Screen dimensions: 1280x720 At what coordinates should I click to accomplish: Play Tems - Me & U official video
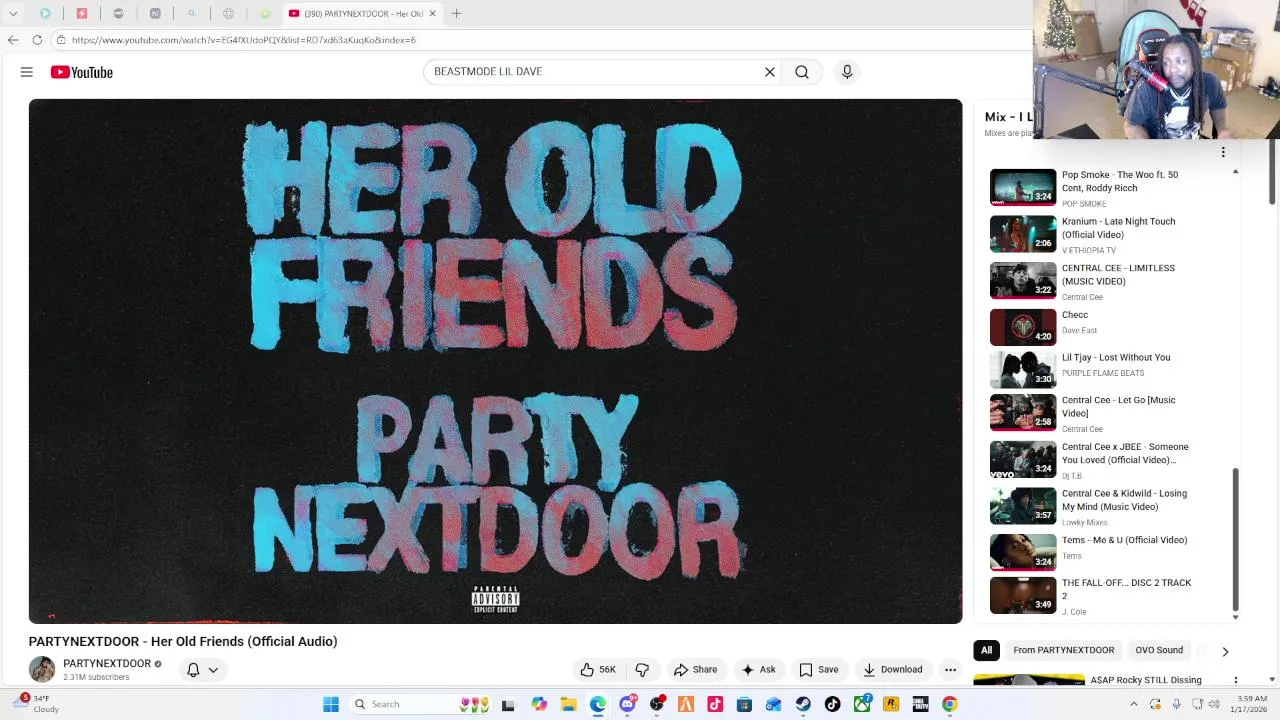(x=1093, y=552)
